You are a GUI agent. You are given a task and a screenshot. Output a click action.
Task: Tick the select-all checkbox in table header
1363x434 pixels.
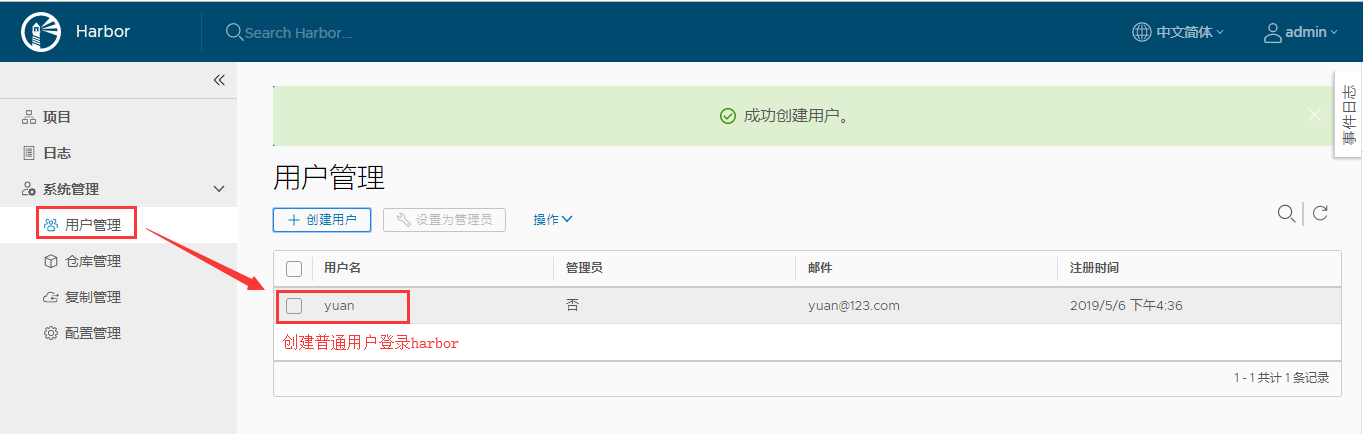tap(294, 268)
